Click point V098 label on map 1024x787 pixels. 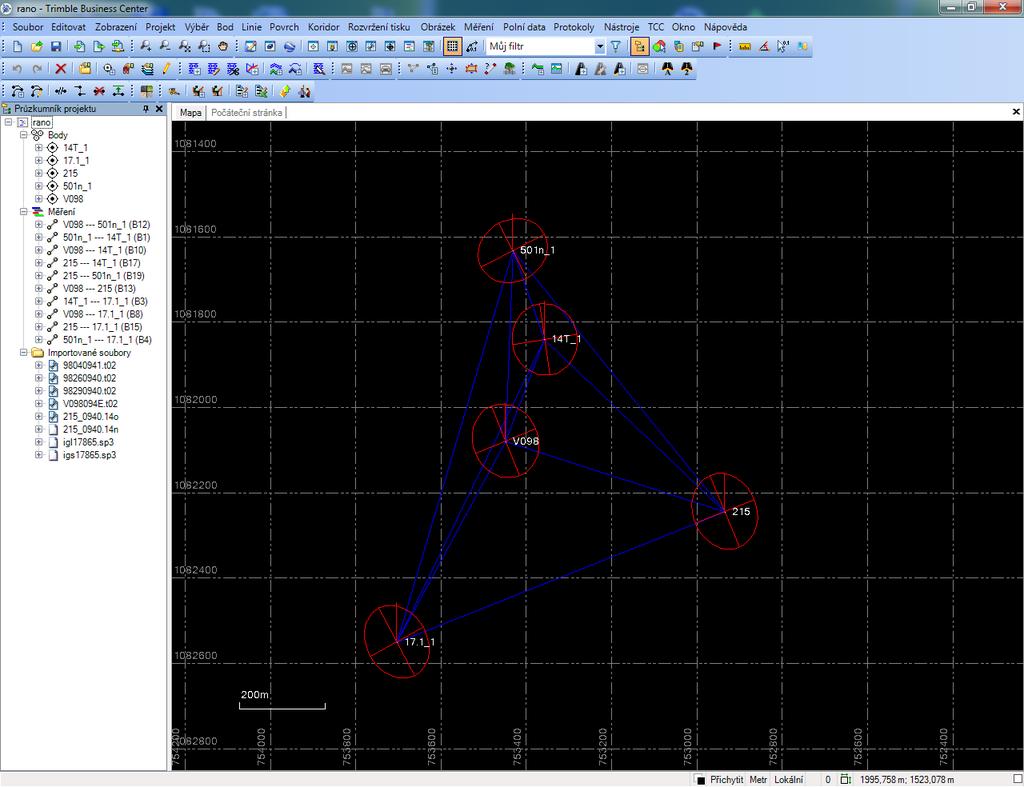(526, 442)
